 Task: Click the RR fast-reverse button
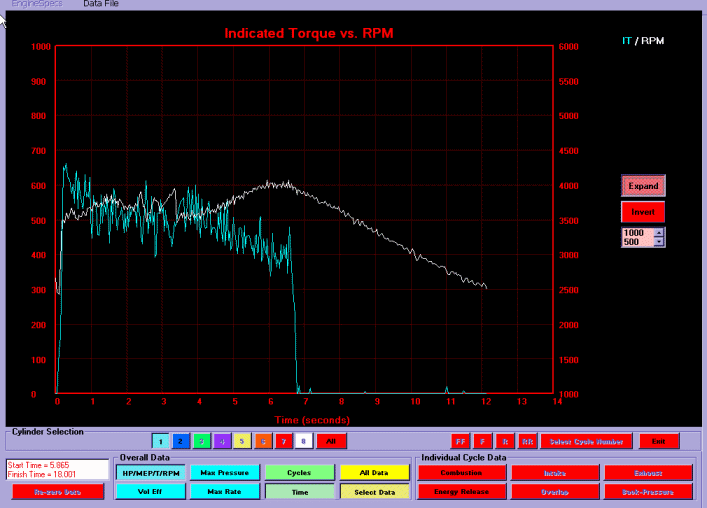click(x=527, y=441)
